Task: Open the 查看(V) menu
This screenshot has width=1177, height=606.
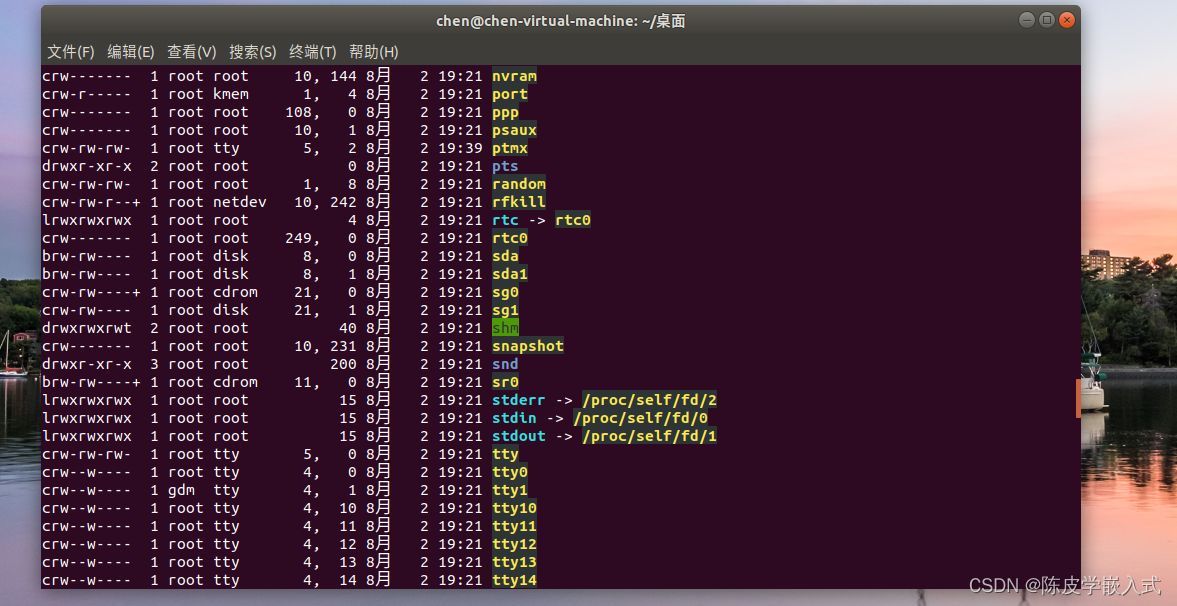Action: click(x=191, y=52)
